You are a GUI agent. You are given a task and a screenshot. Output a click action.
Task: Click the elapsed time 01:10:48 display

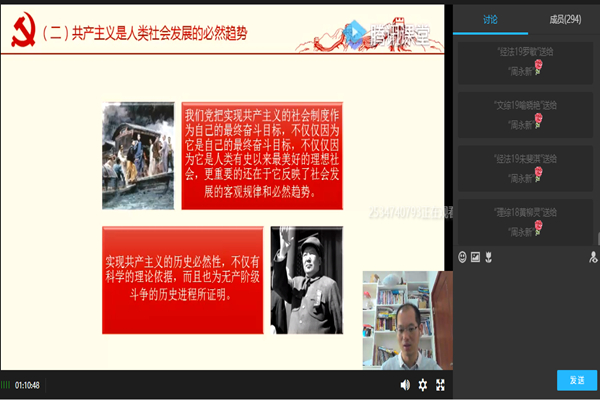click(x=28, y=385)
